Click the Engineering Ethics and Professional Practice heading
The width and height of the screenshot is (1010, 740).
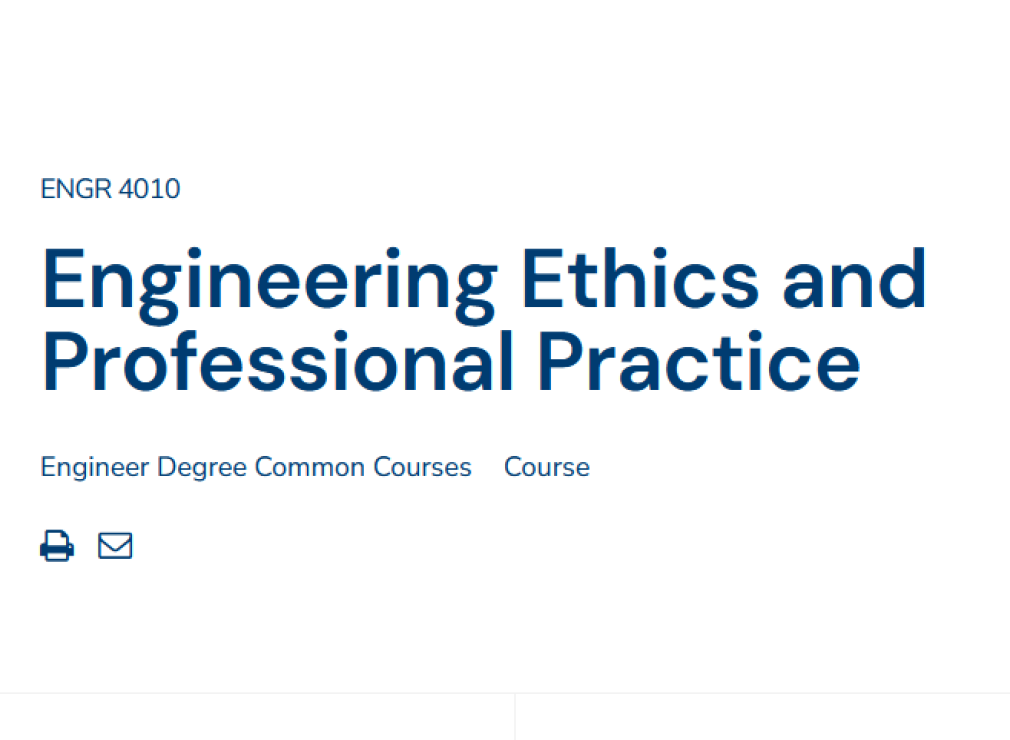click(x=484, y=319)
